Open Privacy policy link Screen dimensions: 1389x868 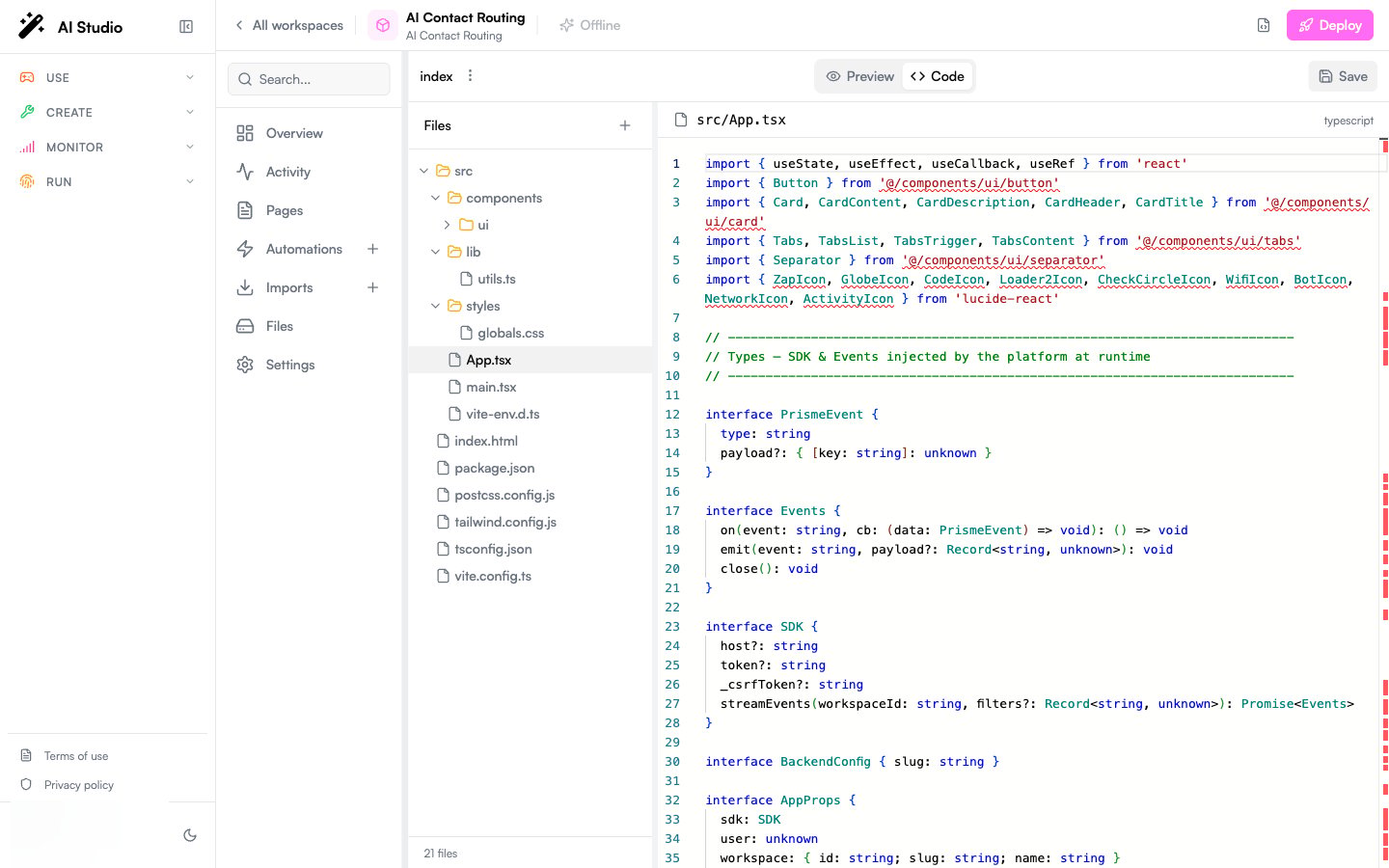point(79,785)
